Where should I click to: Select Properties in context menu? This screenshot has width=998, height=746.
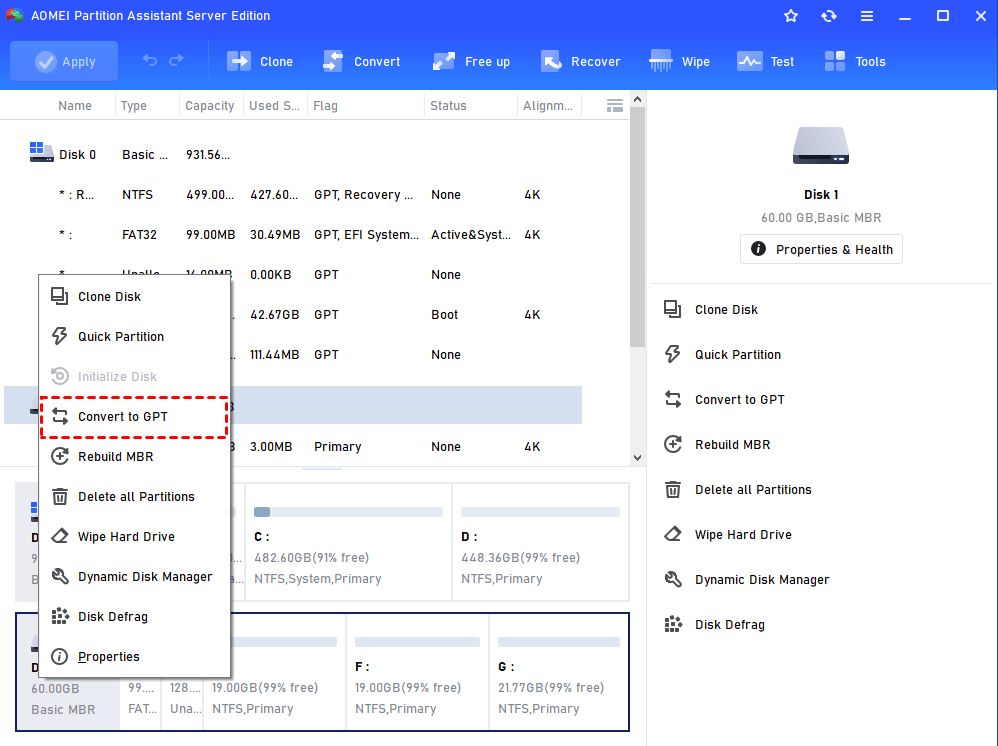click(x=134, y=657)
